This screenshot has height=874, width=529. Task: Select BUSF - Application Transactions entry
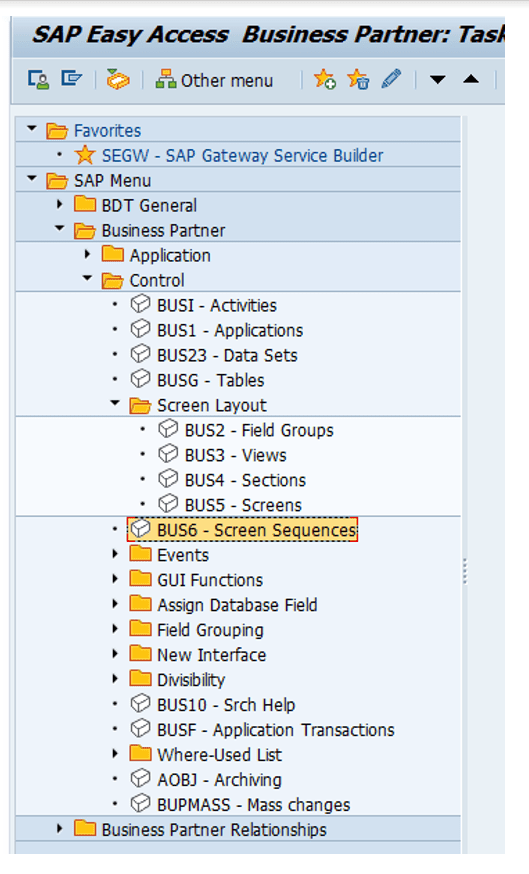point(275,730)
